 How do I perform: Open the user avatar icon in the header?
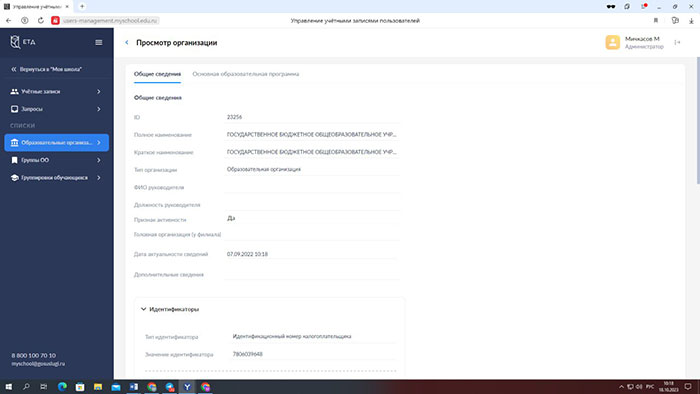pos(612,42)
